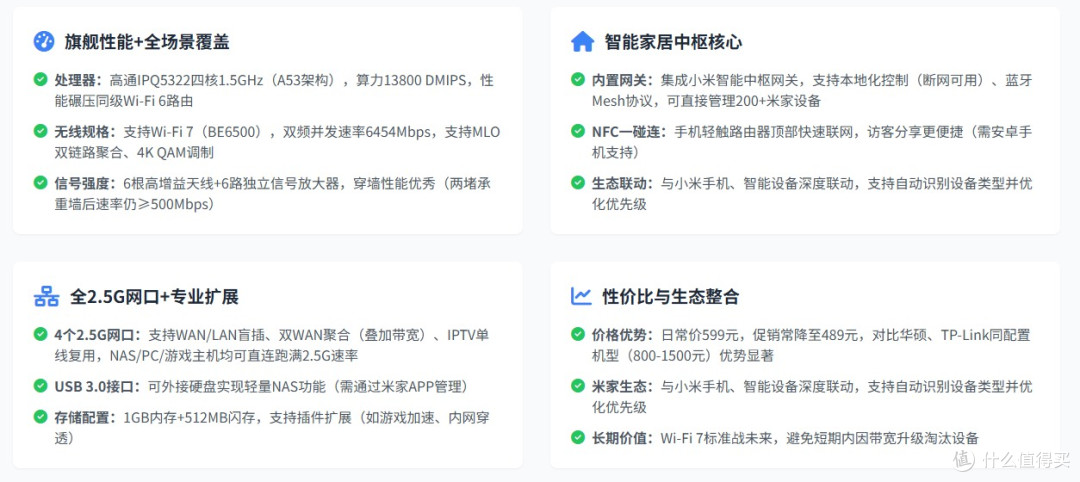Click the bold label NFC一碰连
This screenshot has height=482, width=1080.
click(629, 132)
